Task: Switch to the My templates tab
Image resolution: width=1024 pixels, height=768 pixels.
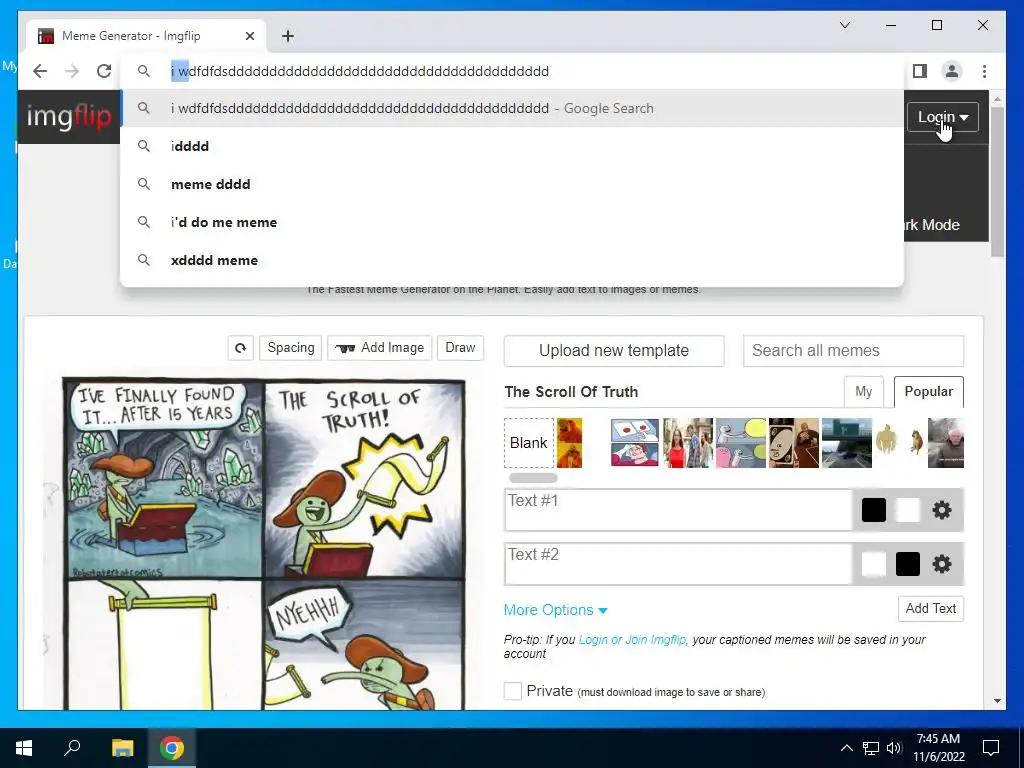Action: tap(863, 392)
